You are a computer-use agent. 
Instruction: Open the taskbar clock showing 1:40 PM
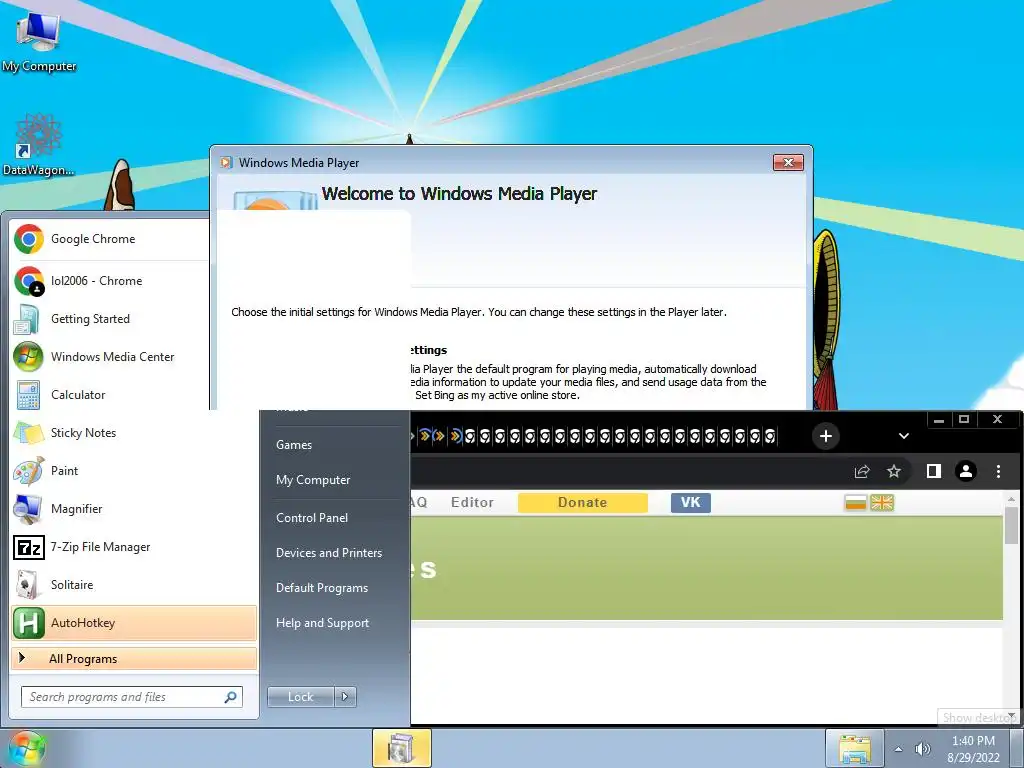[x=973, y=749]
